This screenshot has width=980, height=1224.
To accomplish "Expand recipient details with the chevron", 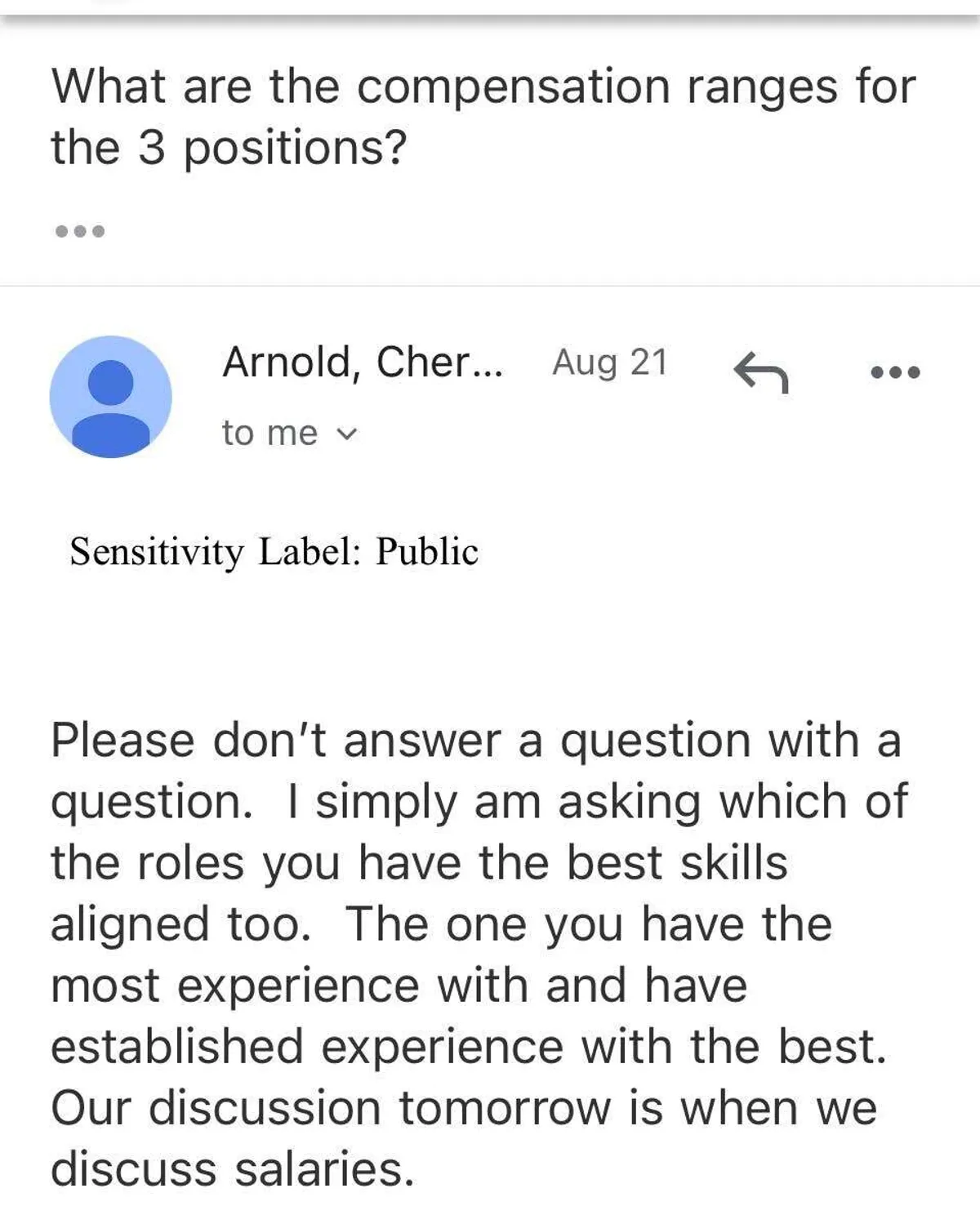I will 347,434.
